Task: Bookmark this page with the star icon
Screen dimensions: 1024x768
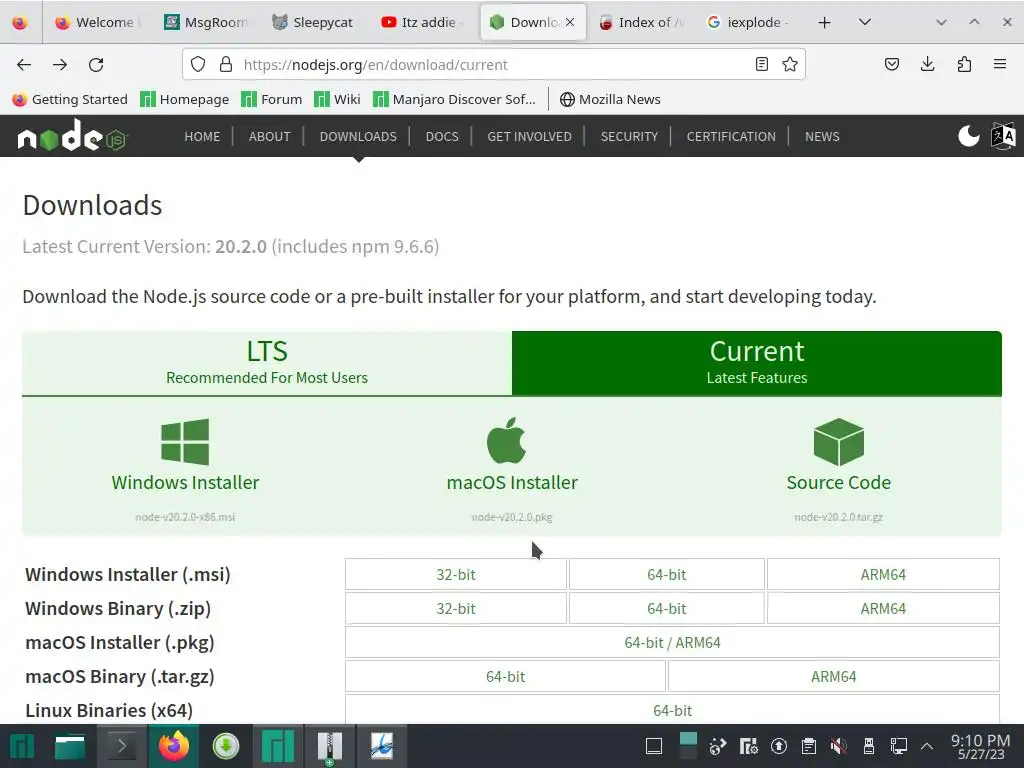Action: tap(790, 65)
